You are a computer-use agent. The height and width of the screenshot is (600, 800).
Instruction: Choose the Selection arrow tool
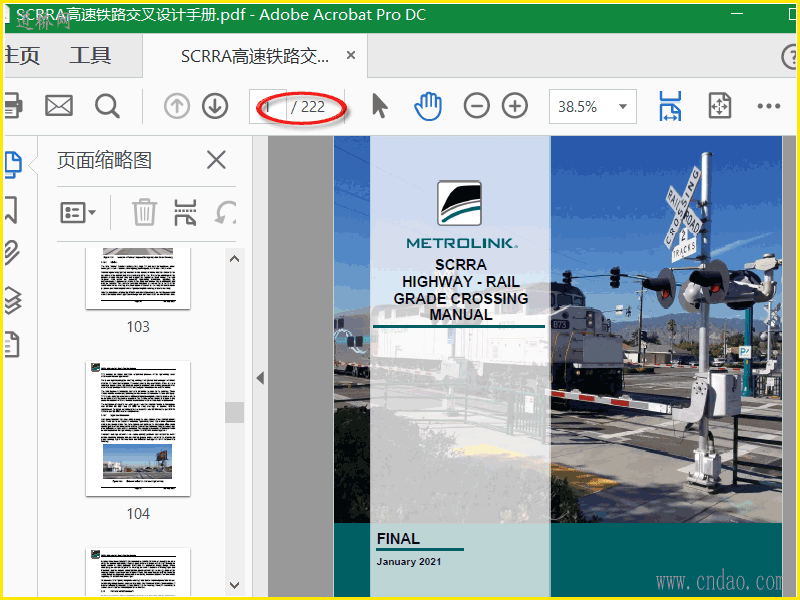(380, 106)
